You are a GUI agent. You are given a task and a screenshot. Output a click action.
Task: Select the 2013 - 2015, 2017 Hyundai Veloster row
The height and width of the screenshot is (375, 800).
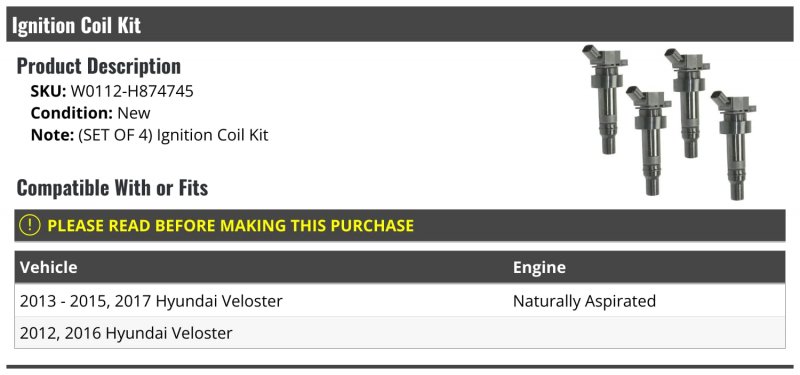[400, 301]
